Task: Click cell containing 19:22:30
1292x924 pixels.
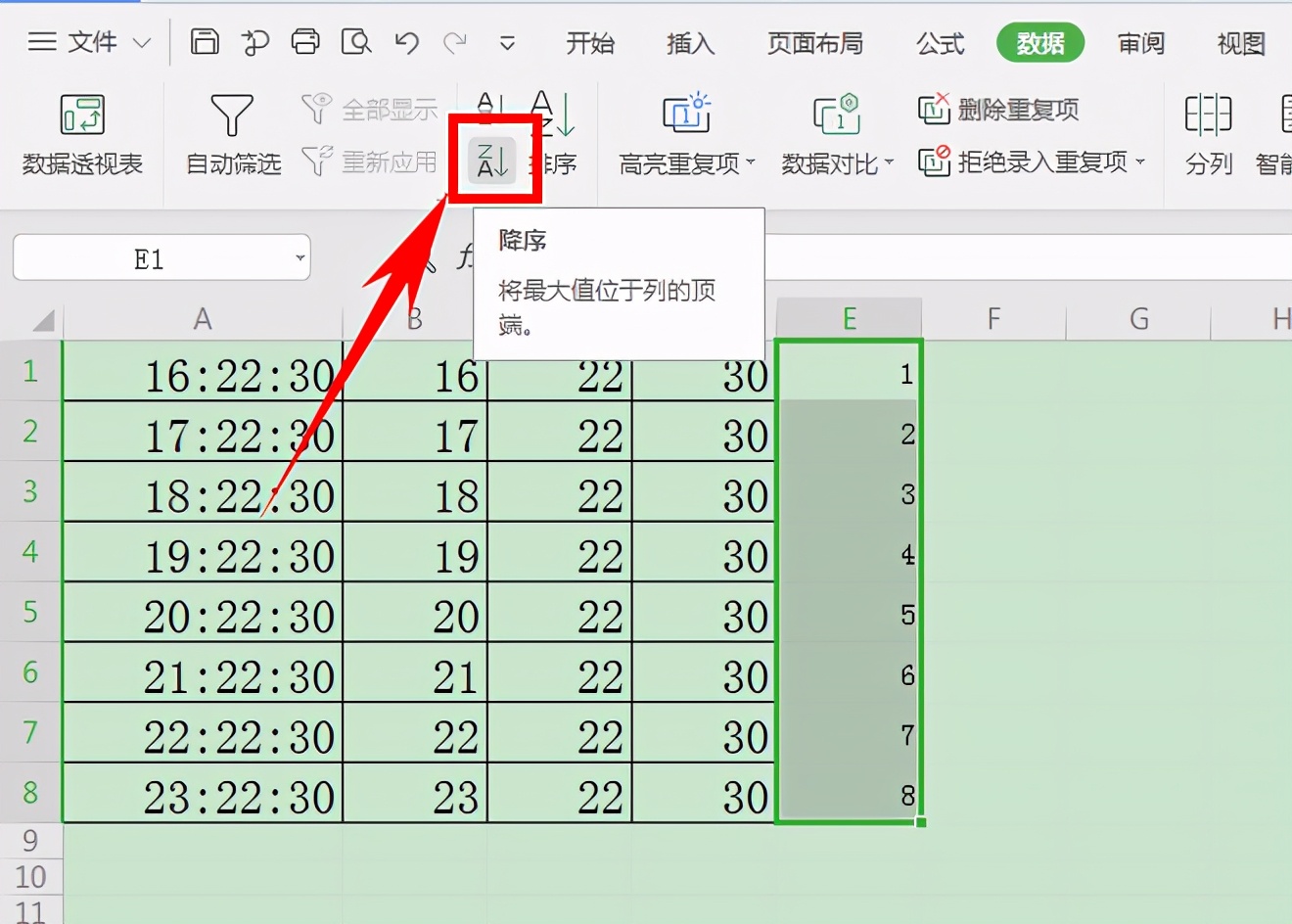Action: (203, 552)
